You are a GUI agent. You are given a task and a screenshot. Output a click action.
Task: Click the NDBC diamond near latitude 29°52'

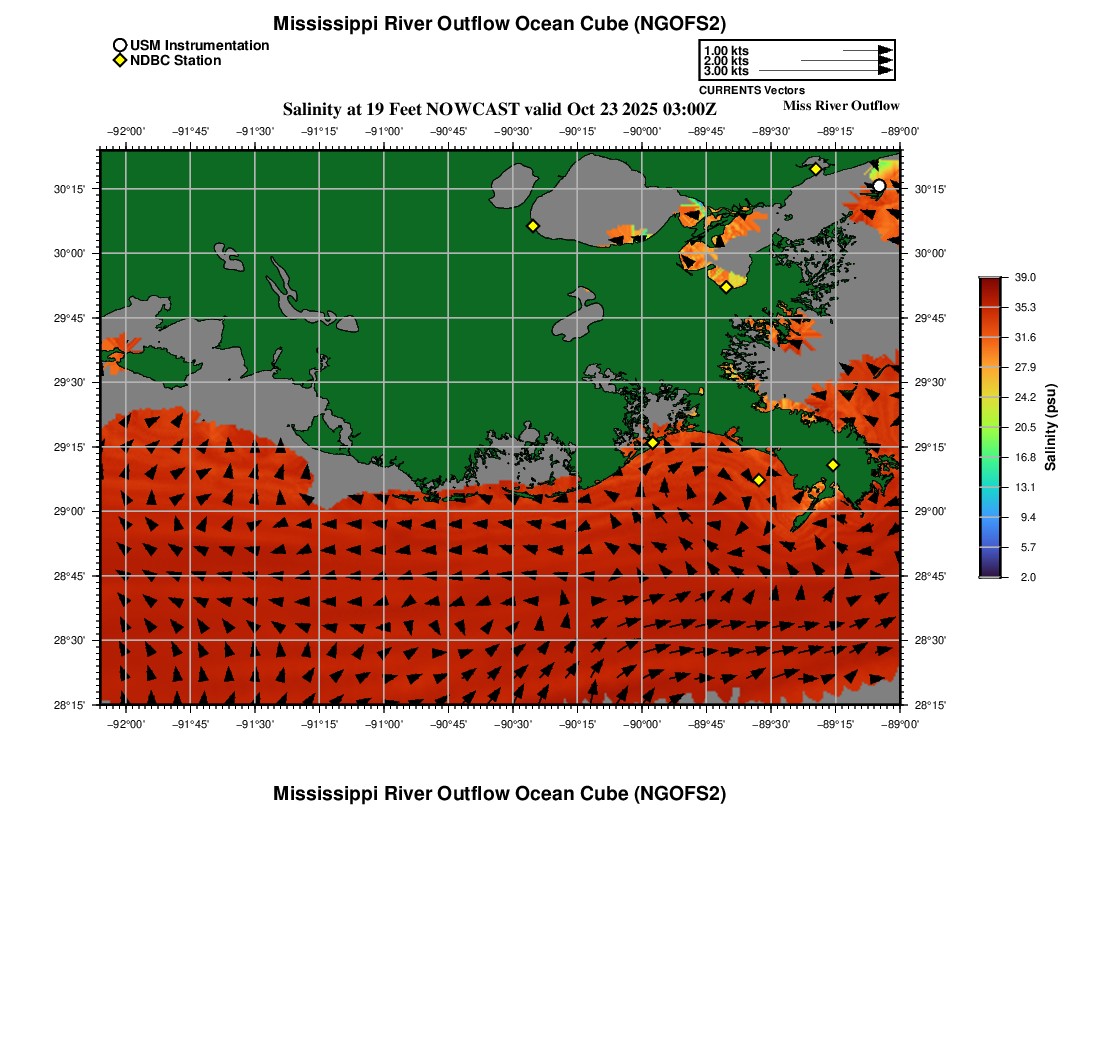tap(726, 287)
